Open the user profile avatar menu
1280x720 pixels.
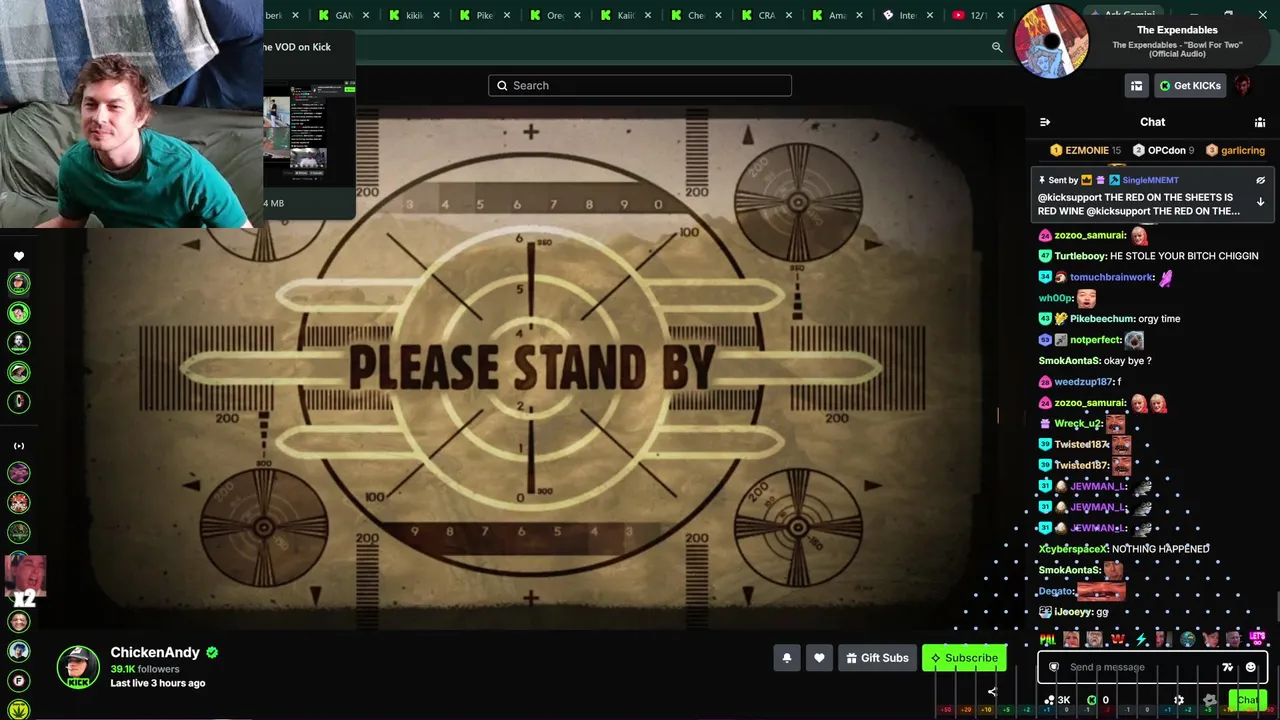[1243, 86]
